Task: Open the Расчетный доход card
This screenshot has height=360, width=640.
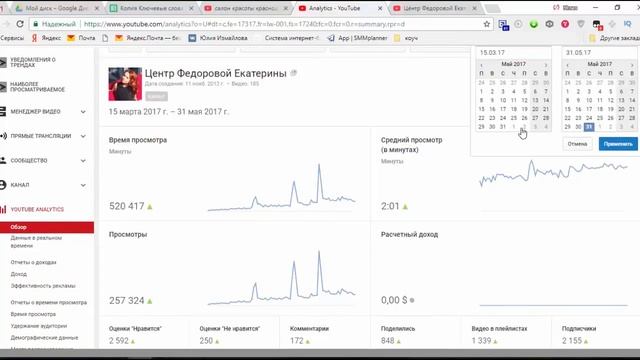Action: pos(505,268)
